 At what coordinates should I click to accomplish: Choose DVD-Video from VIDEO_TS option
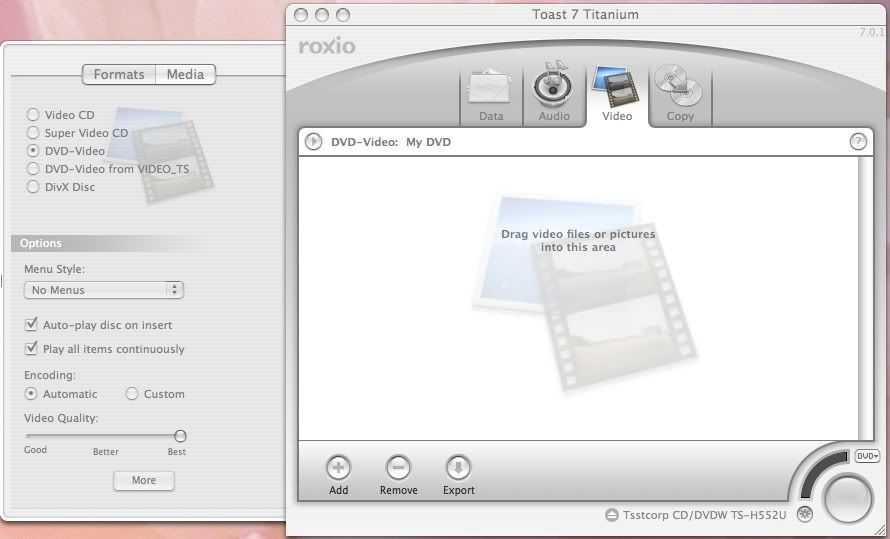[x=33, y=169]
